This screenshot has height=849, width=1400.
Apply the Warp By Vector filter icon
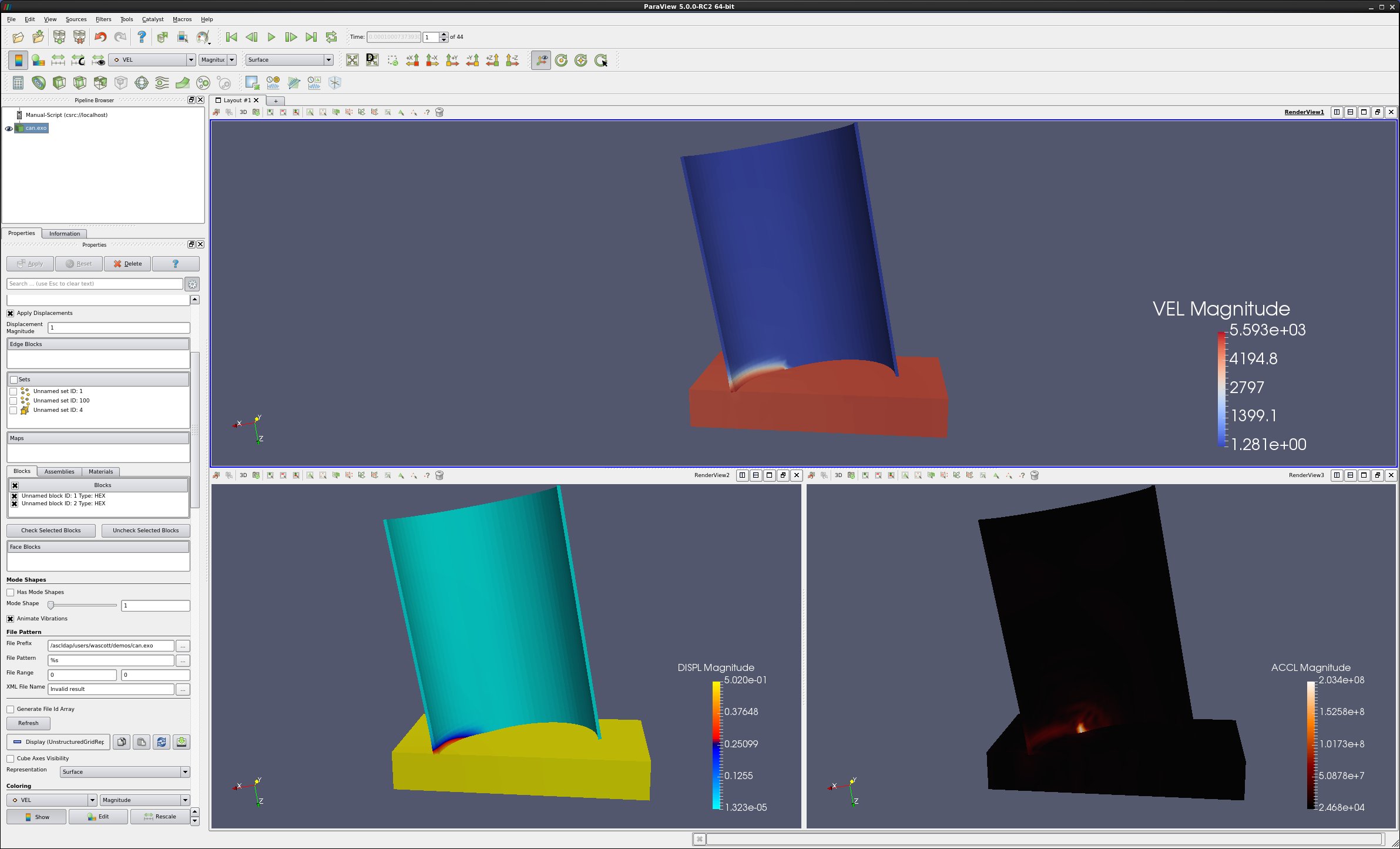(x=183, y=83)
